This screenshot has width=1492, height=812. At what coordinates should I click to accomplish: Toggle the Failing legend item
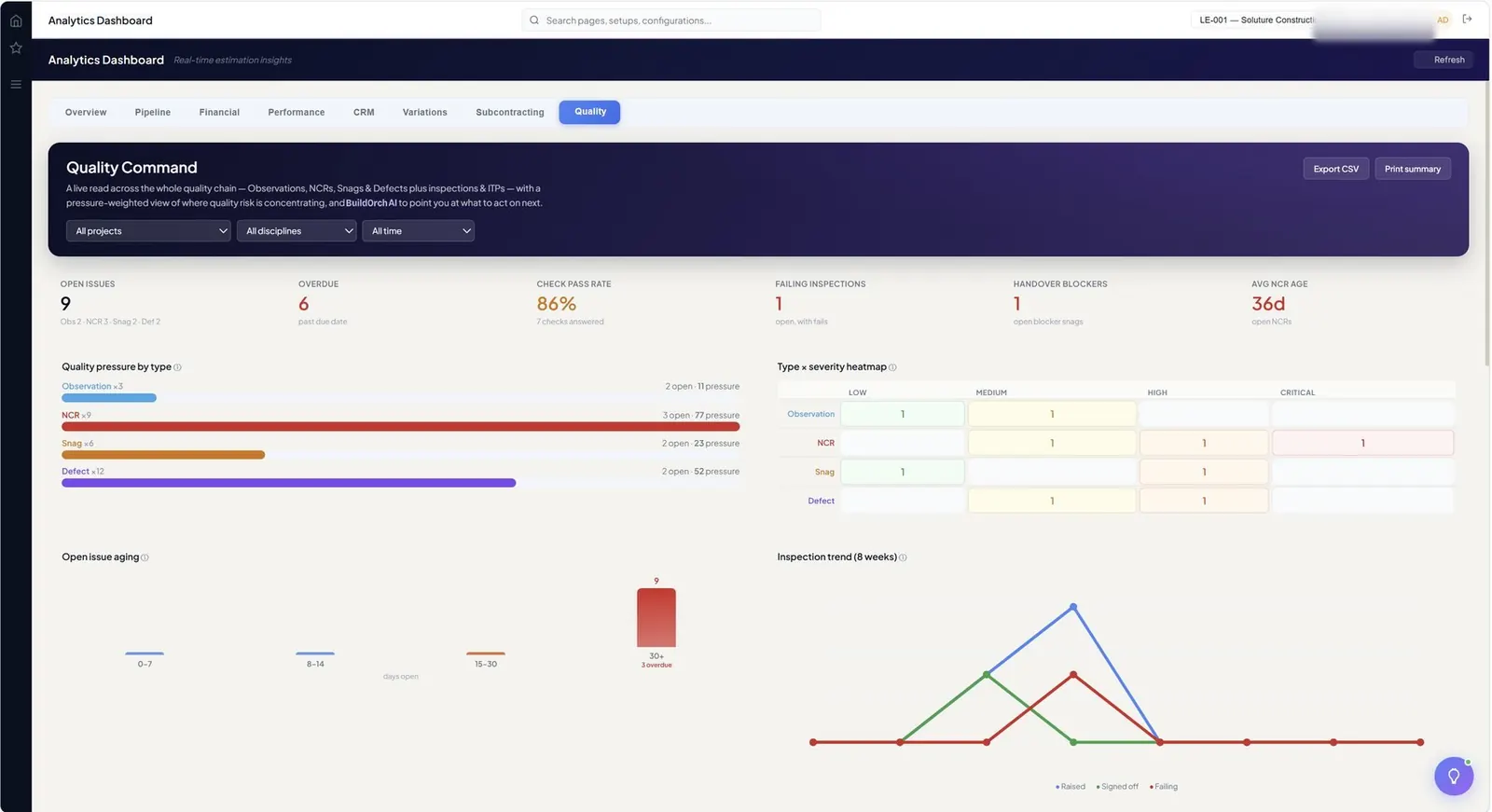point(1164,787)
